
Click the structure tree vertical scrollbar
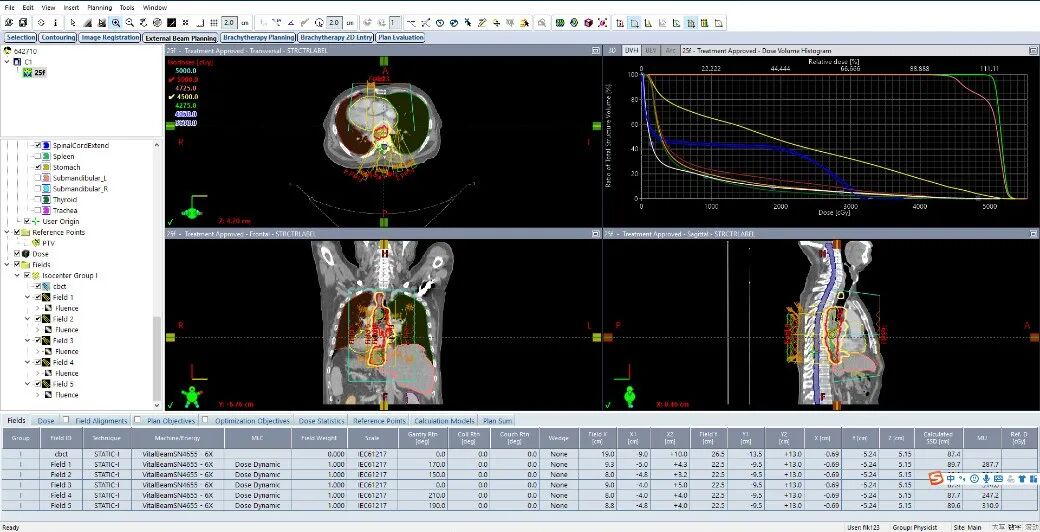(x=157, y=358)
